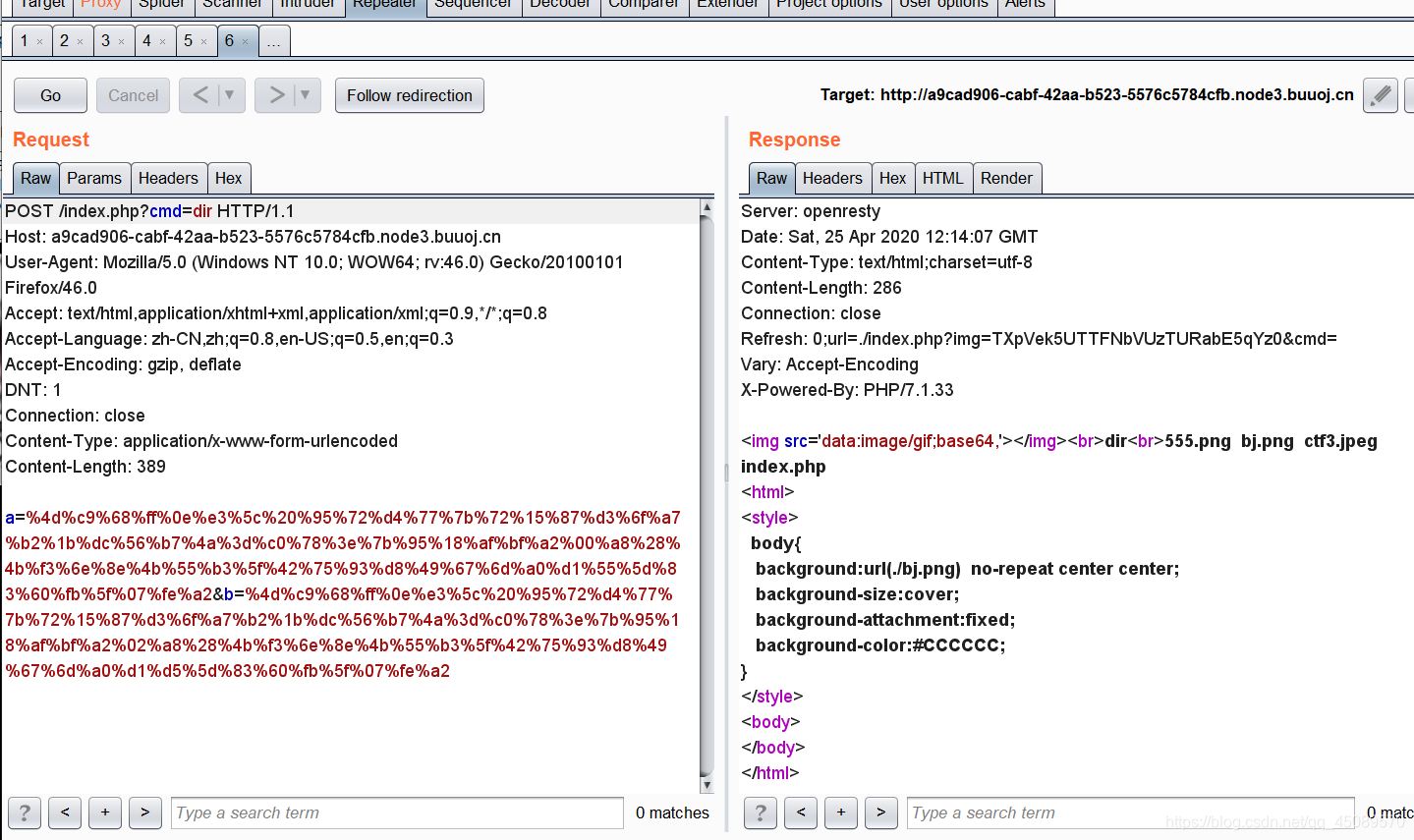This screenshot has height=840, width=1414.
Task: Open the Spider main tab
Action: [162, 5]
